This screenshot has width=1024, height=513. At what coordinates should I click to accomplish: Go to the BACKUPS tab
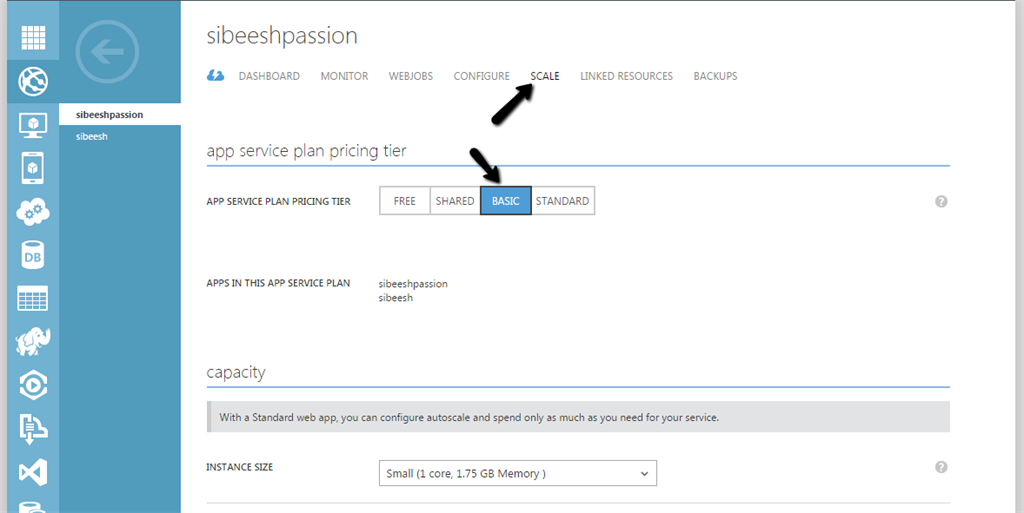pyautogui.click(x=715, y=76)
